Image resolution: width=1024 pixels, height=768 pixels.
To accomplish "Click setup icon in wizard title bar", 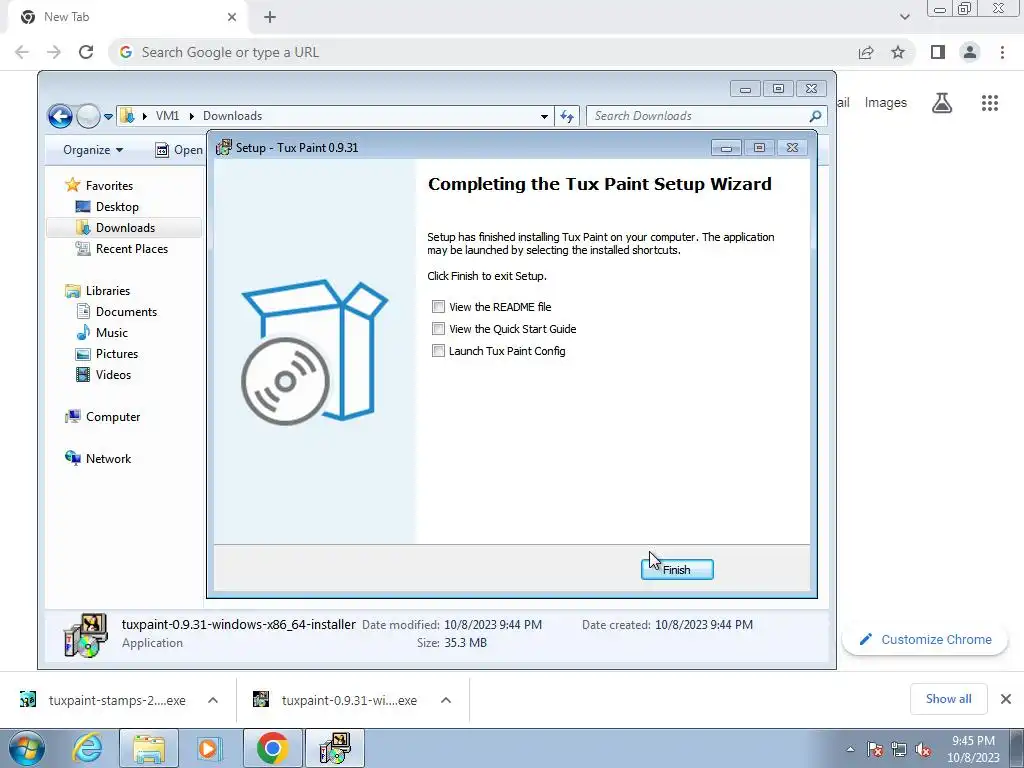I will pos(224,148).
